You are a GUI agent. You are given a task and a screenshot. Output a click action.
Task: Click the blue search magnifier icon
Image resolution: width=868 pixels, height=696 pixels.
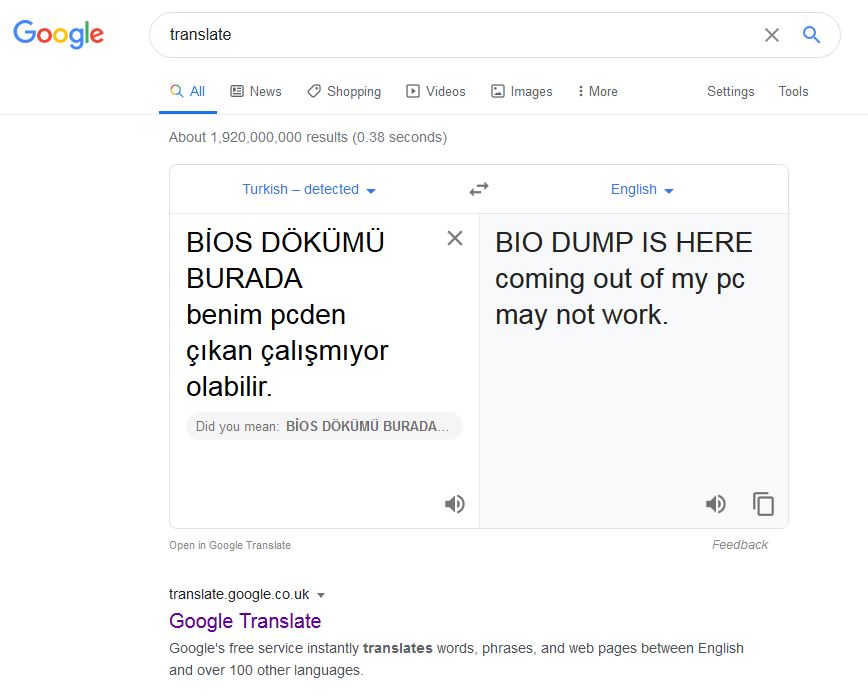click(811, 35)
